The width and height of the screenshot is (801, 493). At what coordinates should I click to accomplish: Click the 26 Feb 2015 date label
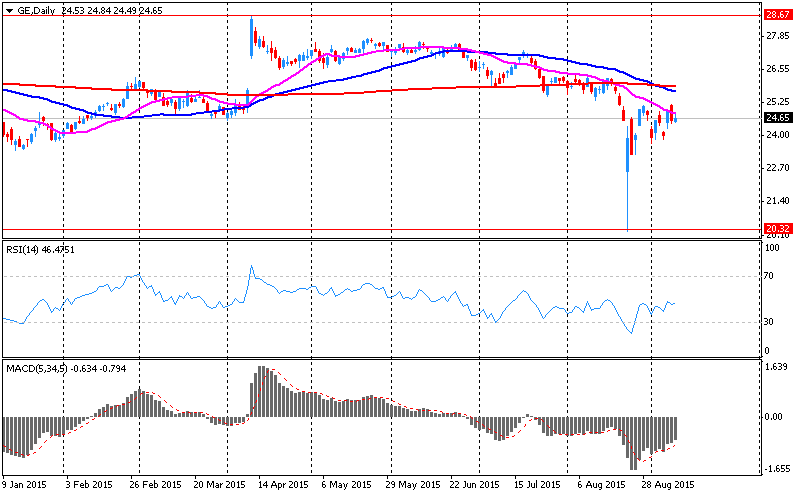[x=155, y=484]
